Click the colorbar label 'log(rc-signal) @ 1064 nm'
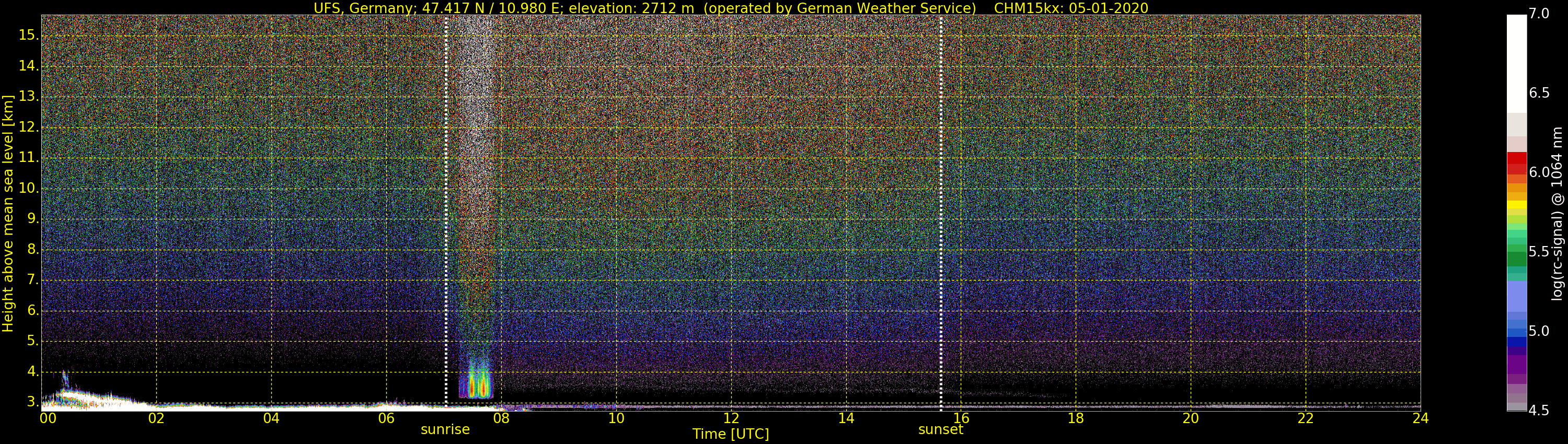The width and height of the screenshot is (1568, 444). tap(1557, 214)
